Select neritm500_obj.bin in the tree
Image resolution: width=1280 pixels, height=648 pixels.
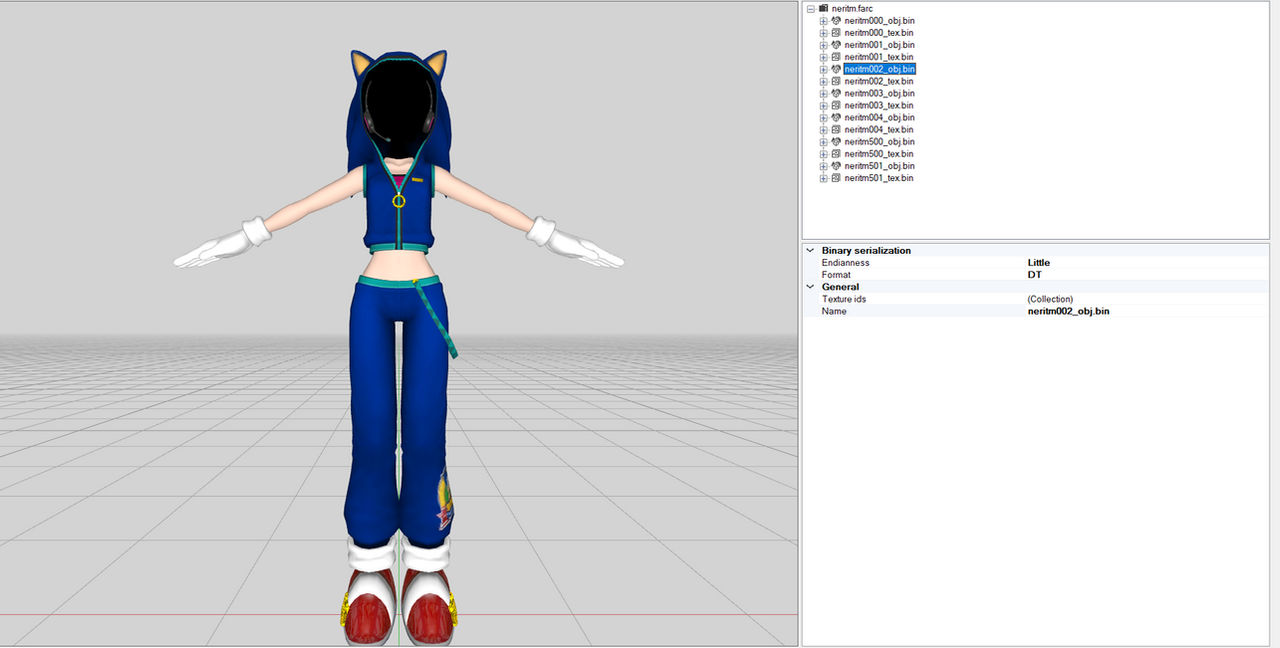(x=879, y=142)
